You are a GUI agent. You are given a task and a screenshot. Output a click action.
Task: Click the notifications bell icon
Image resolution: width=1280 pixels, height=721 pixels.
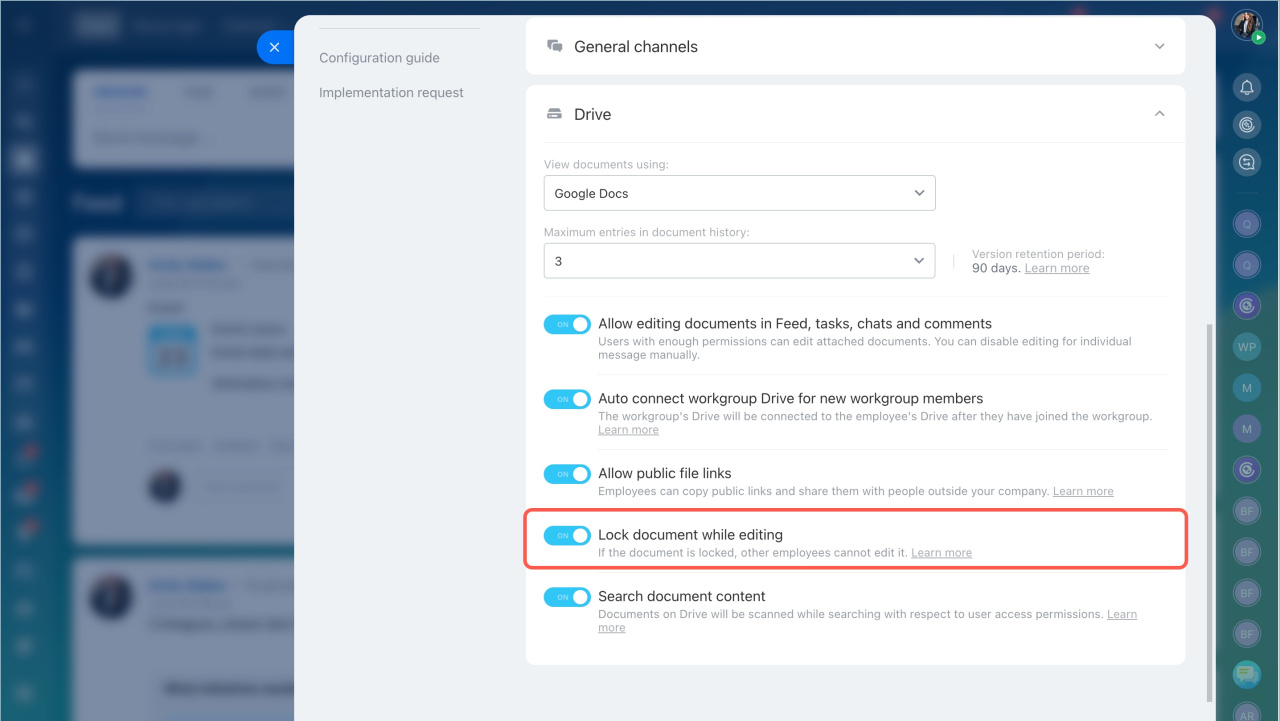point(1246,88)
